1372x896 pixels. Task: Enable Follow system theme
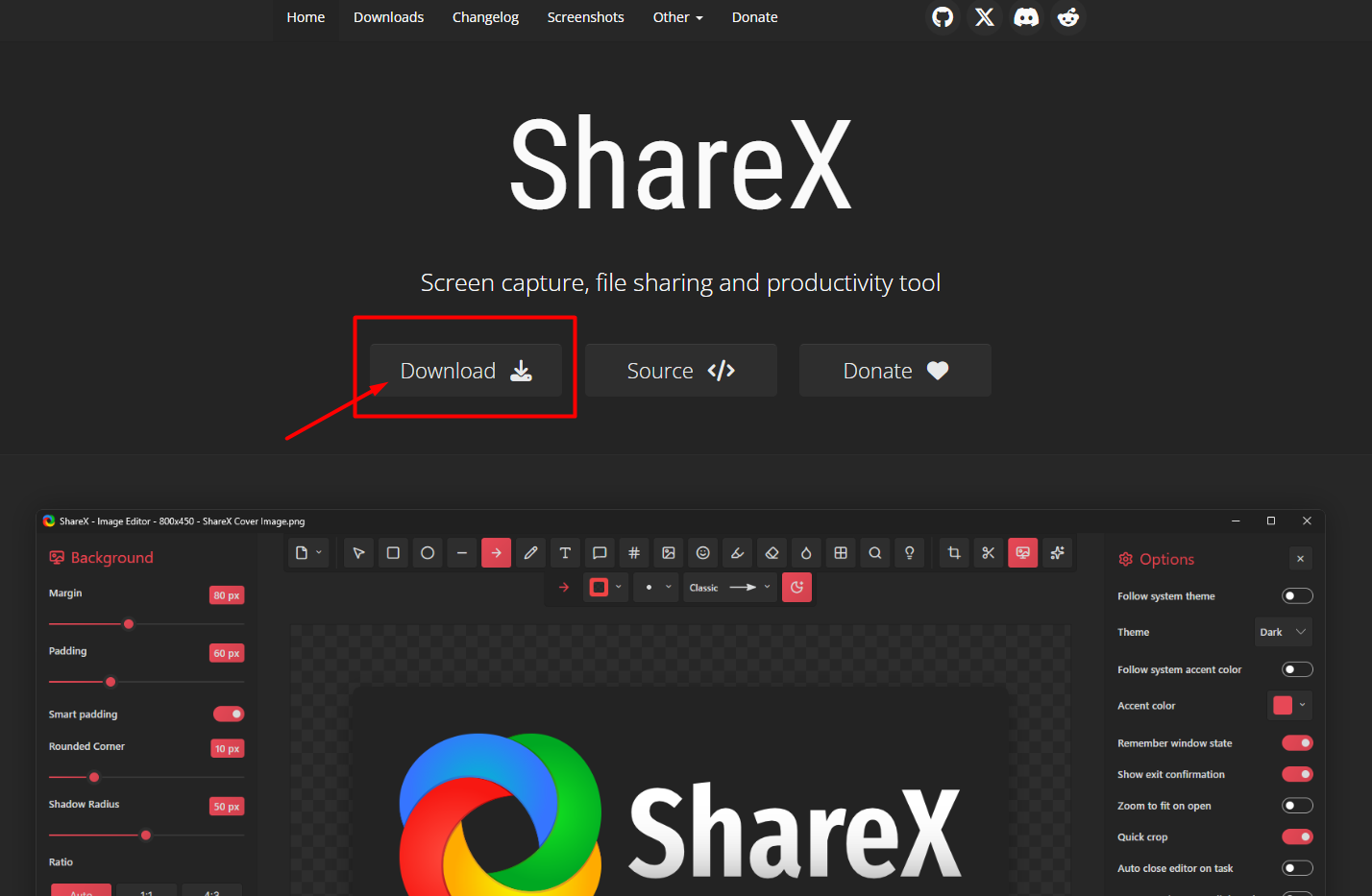tap(1297, 596)
